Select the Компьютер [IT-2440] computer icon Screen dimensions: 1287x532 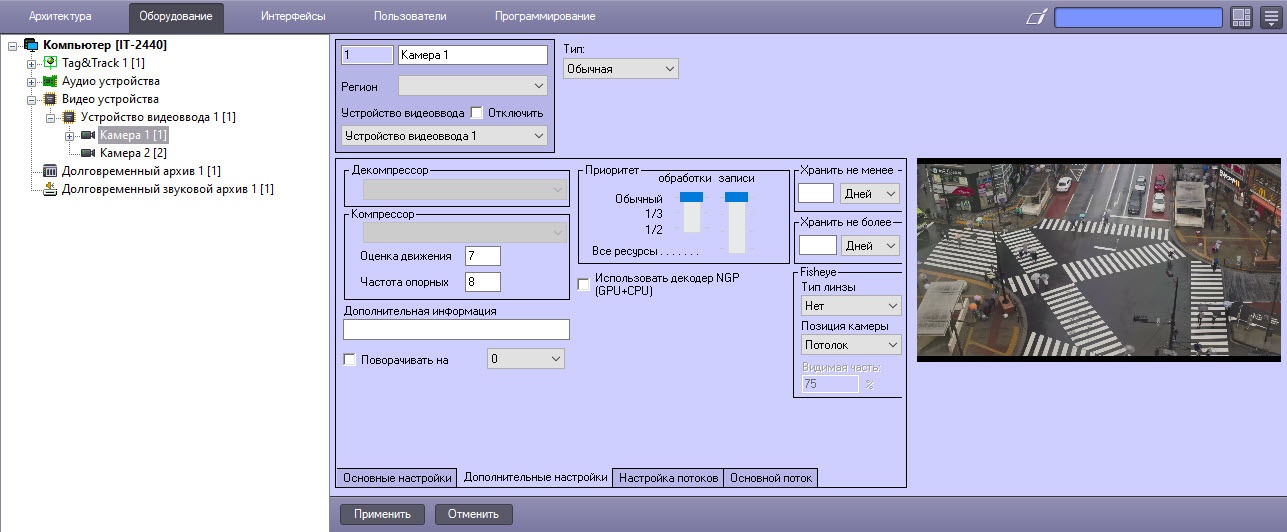point(31,45)
